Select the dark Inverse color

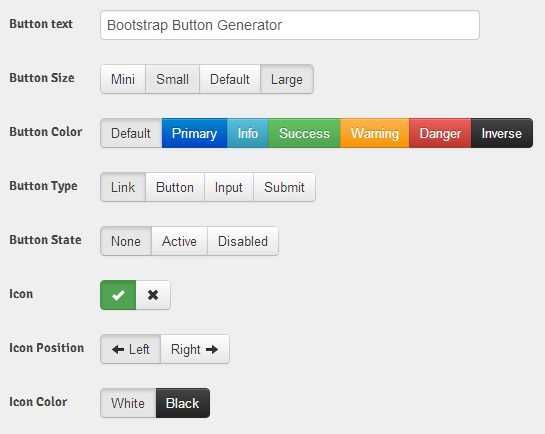502,133
